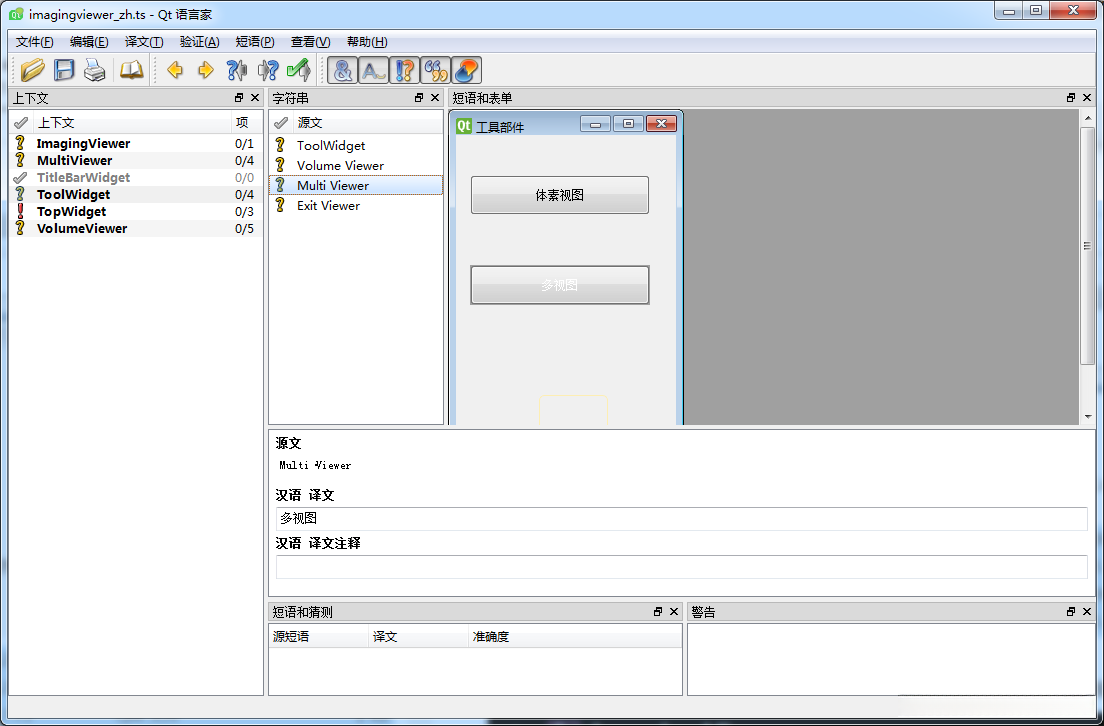1104x726 pixels.
Task: Select ImagingViewer context row
Action: [135, 143]
